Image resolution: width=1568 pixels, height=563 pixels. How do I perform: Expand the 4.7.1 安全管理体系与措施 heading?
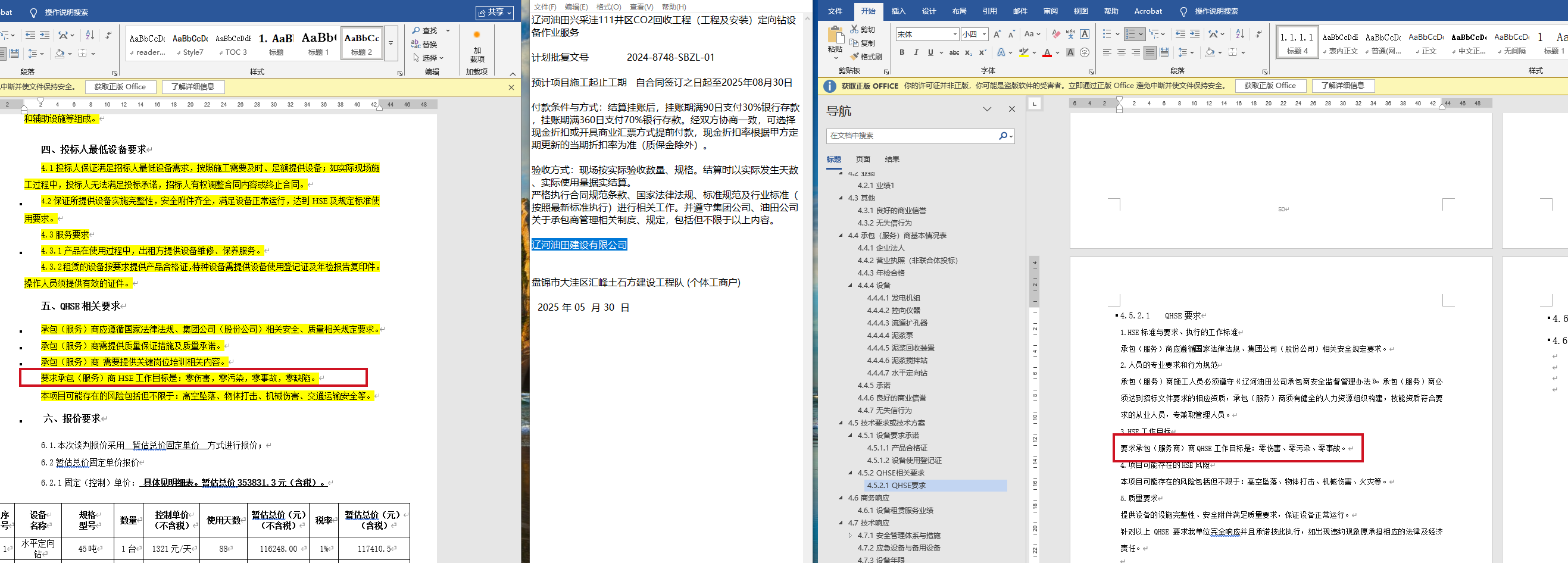tap(851, 536)
